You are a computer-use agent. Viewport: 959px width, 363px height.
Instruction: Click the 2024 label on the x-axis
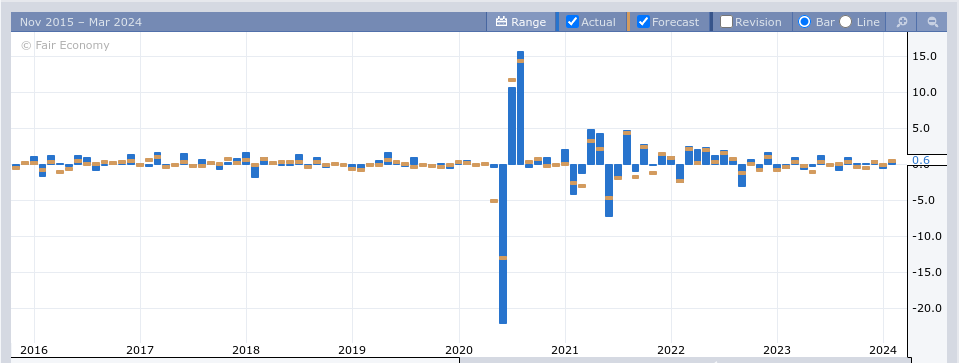tap(883, 350)
